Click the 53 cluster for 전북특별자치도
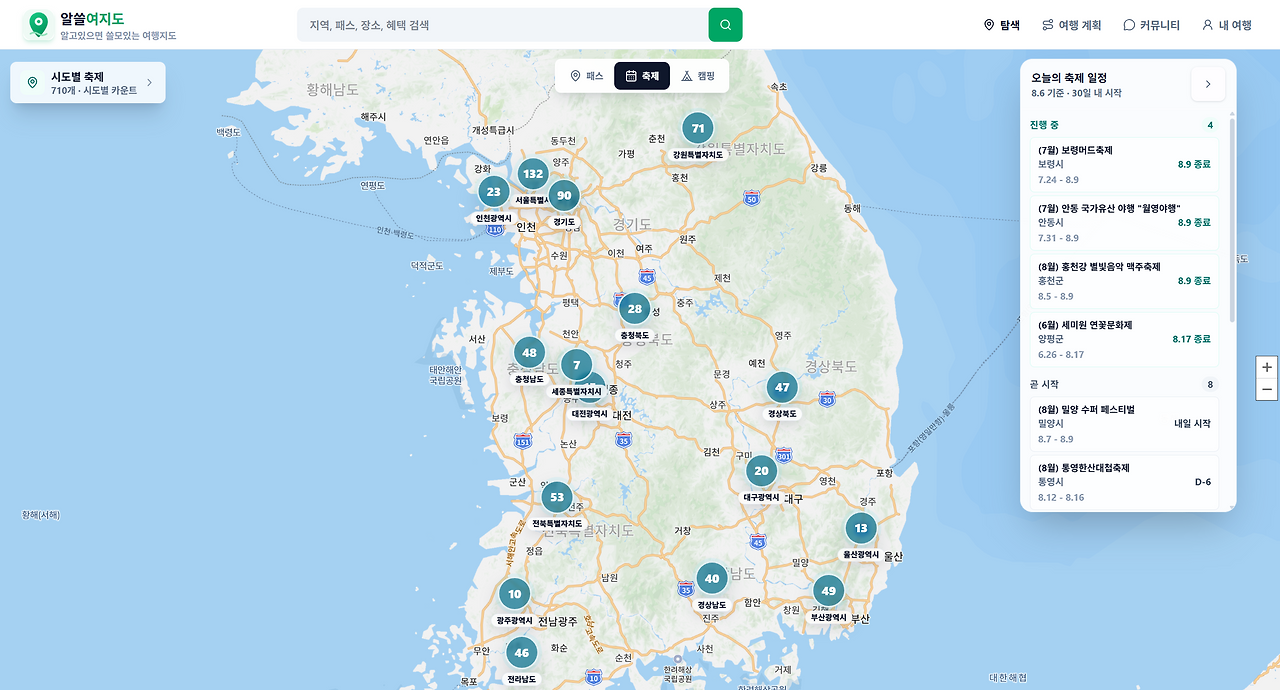The image size is (1280, 690). point(557,497)
